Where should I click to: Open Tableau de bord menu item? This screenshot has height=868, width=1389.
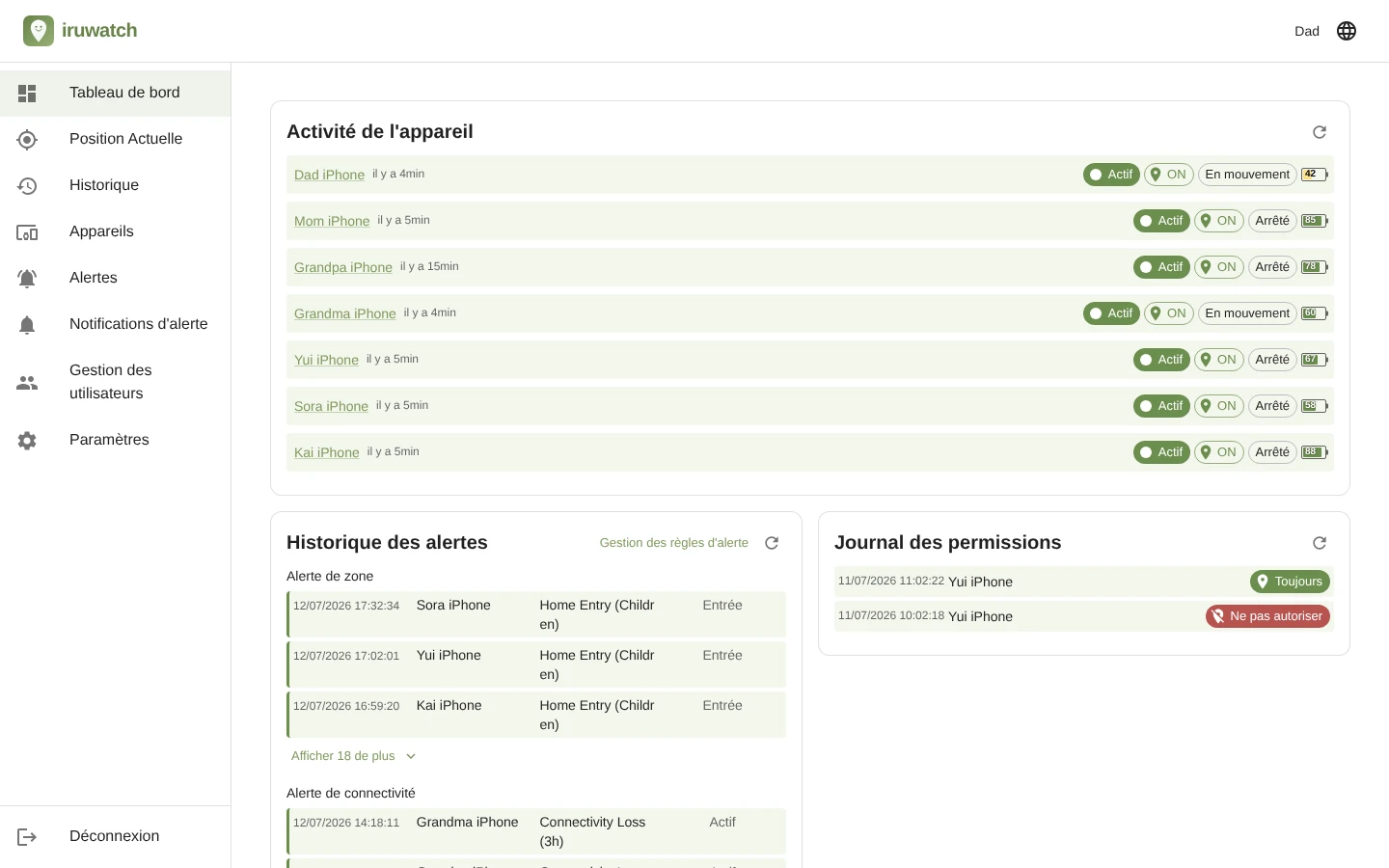coord(116,93)
